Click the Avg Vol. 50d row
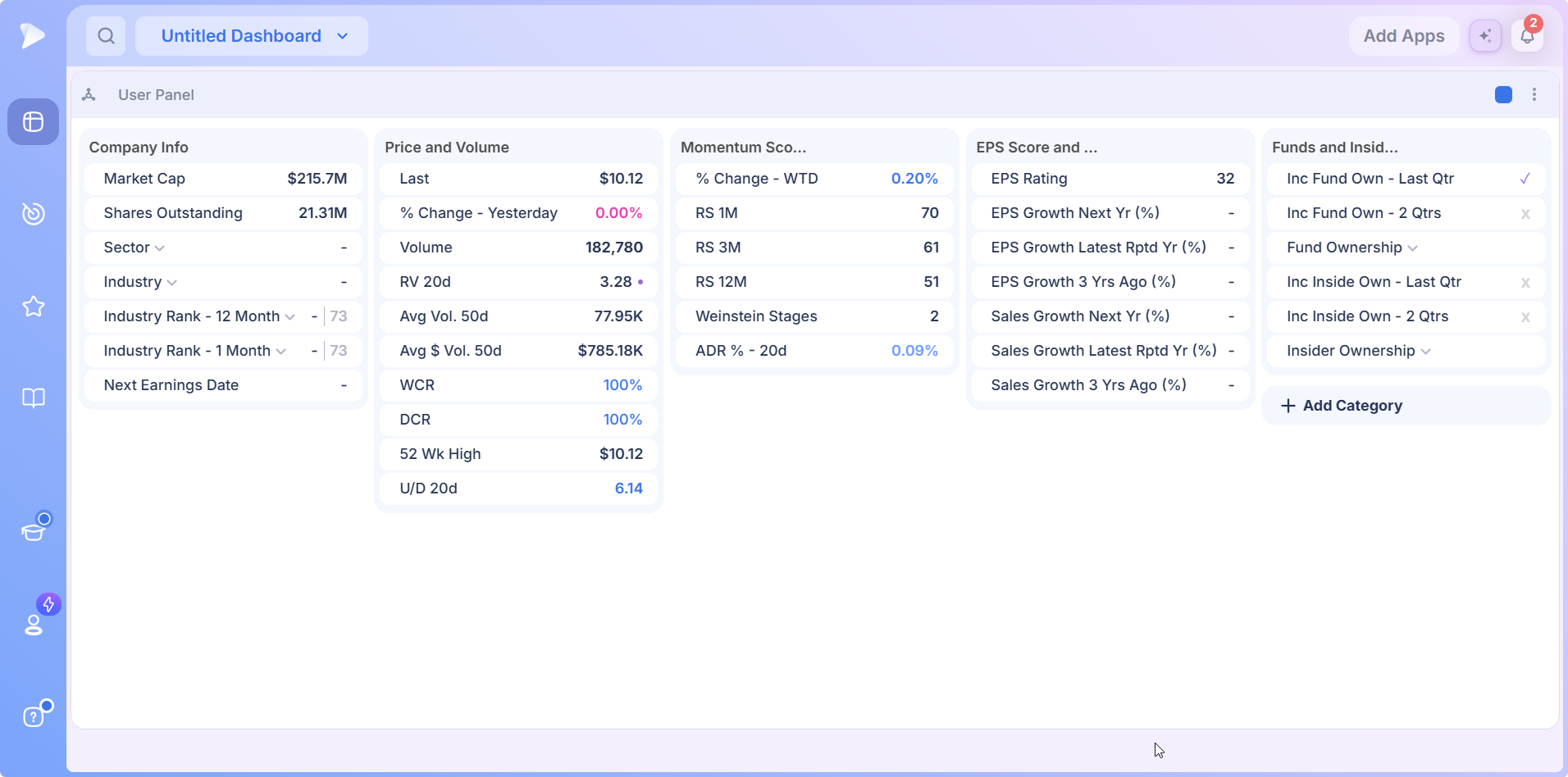The height and width of the screenshot is (777, 1568). coord(519,316)
